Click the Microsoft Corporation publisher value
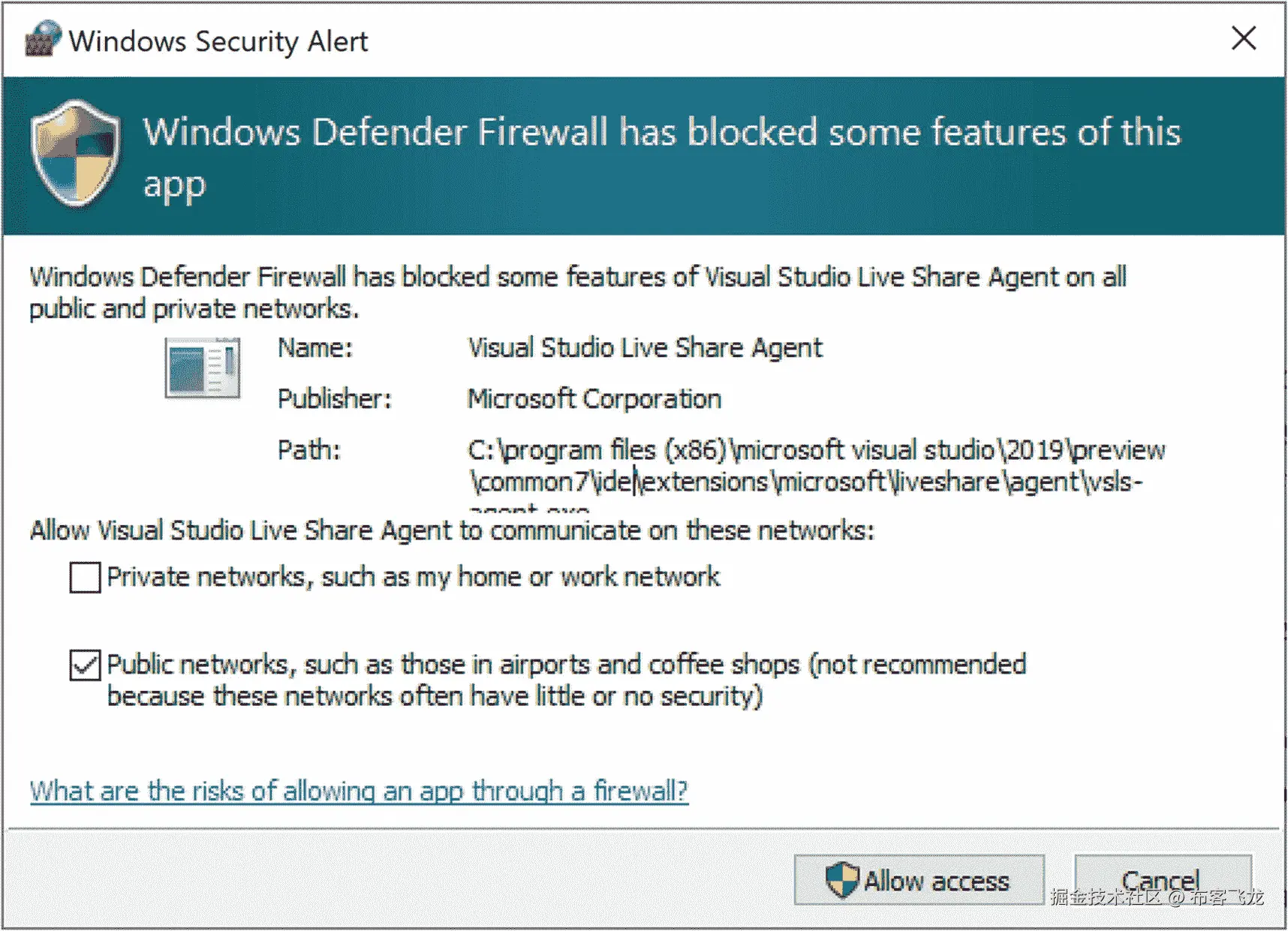This screenshot has width=1288, height=931. 594,399
